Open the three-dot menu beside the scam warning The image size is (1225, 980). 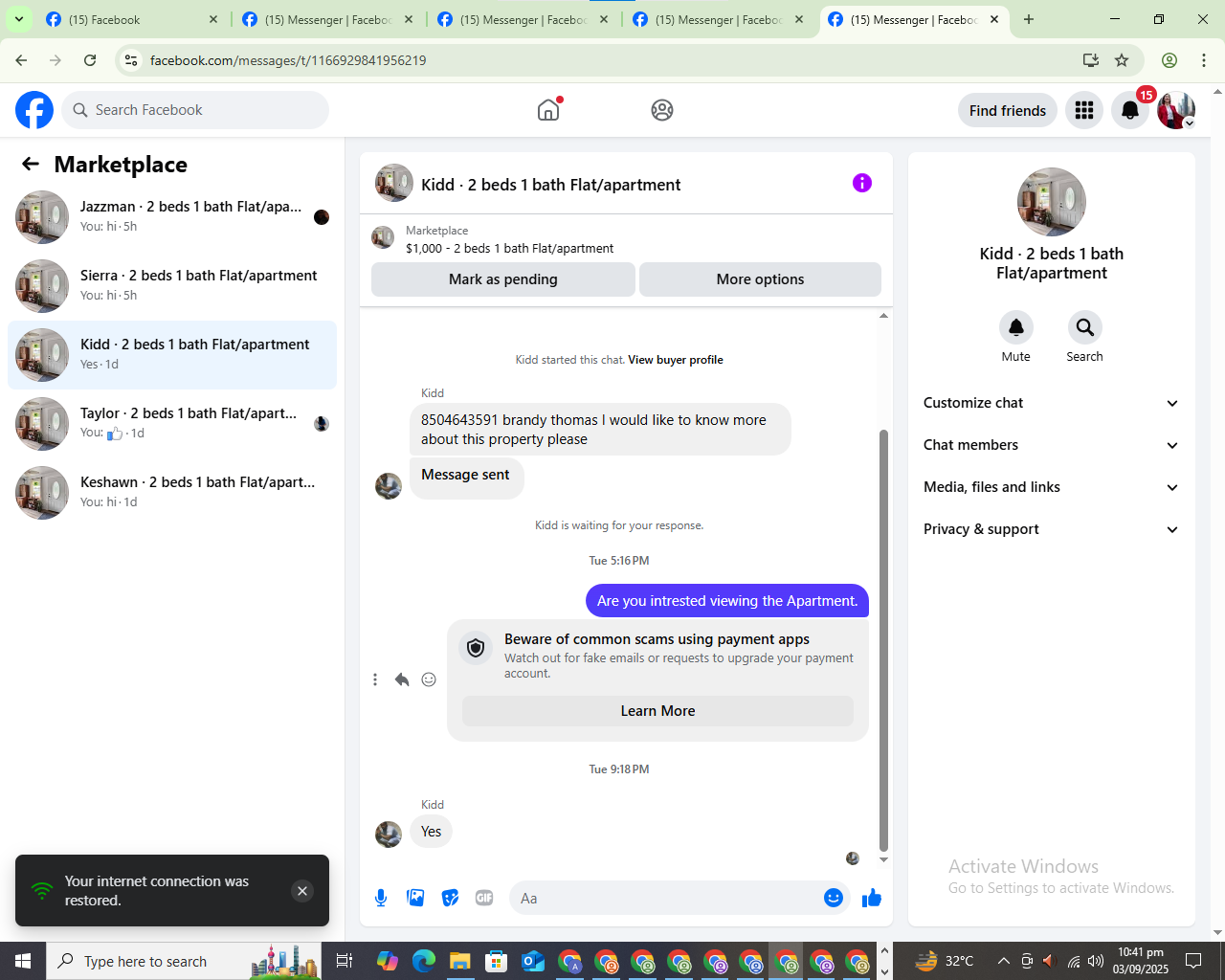point(375,679)
